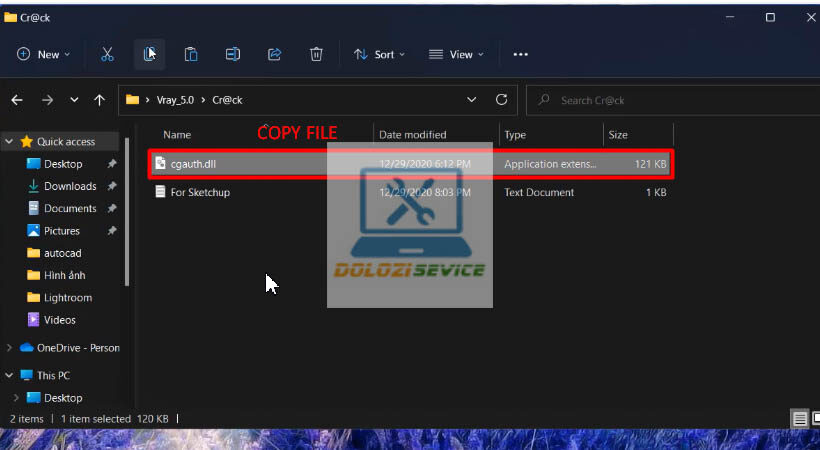
Task: Expand the OneDrive tree node
Action: [10, 348]
